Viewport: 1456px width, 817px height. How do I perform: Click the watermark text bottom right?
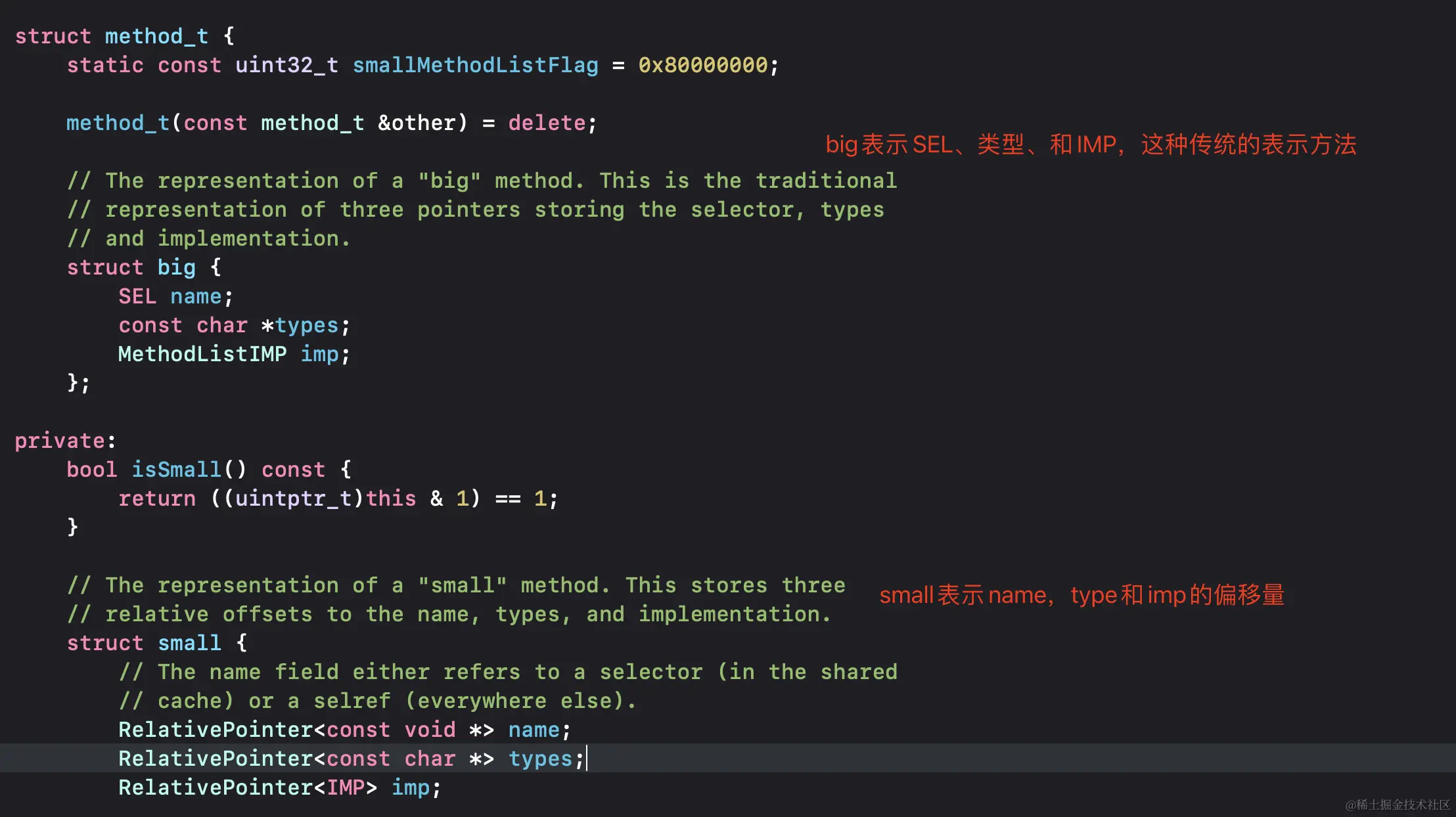click(1397, 805)
